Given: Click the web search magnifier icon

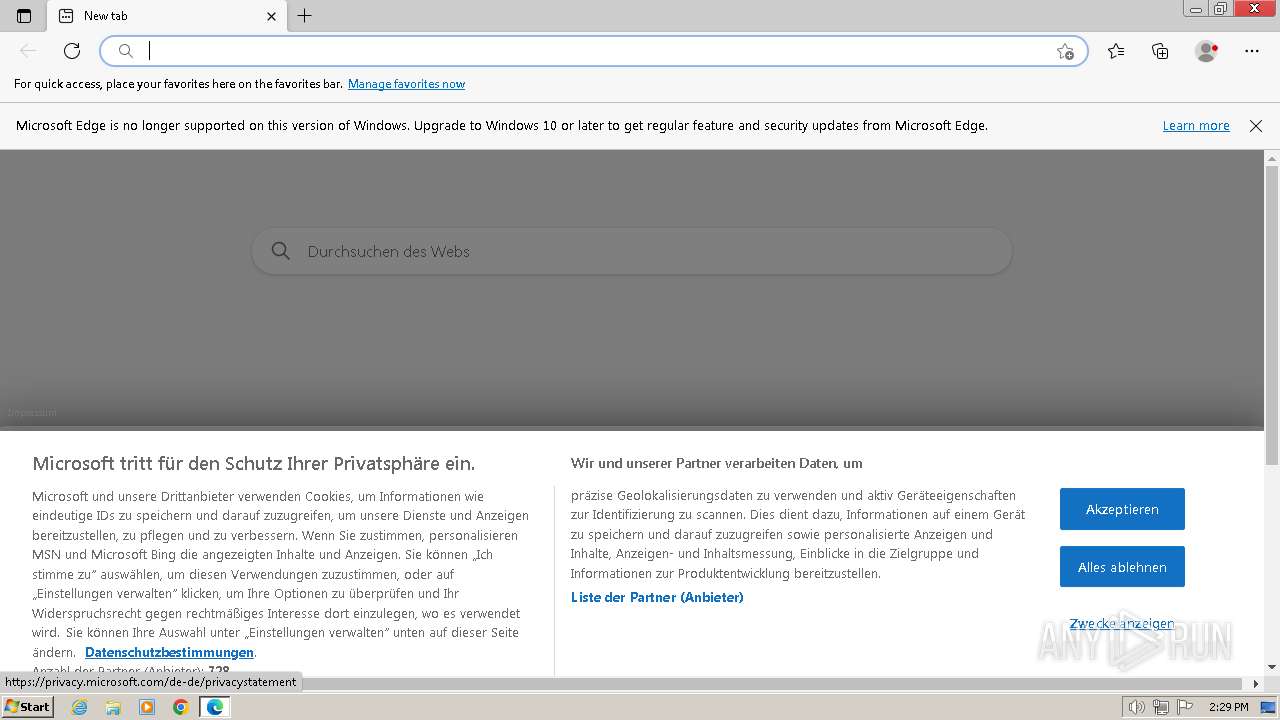Looking at the screenshot, I should pyautogui.click(x=281, y=251).
